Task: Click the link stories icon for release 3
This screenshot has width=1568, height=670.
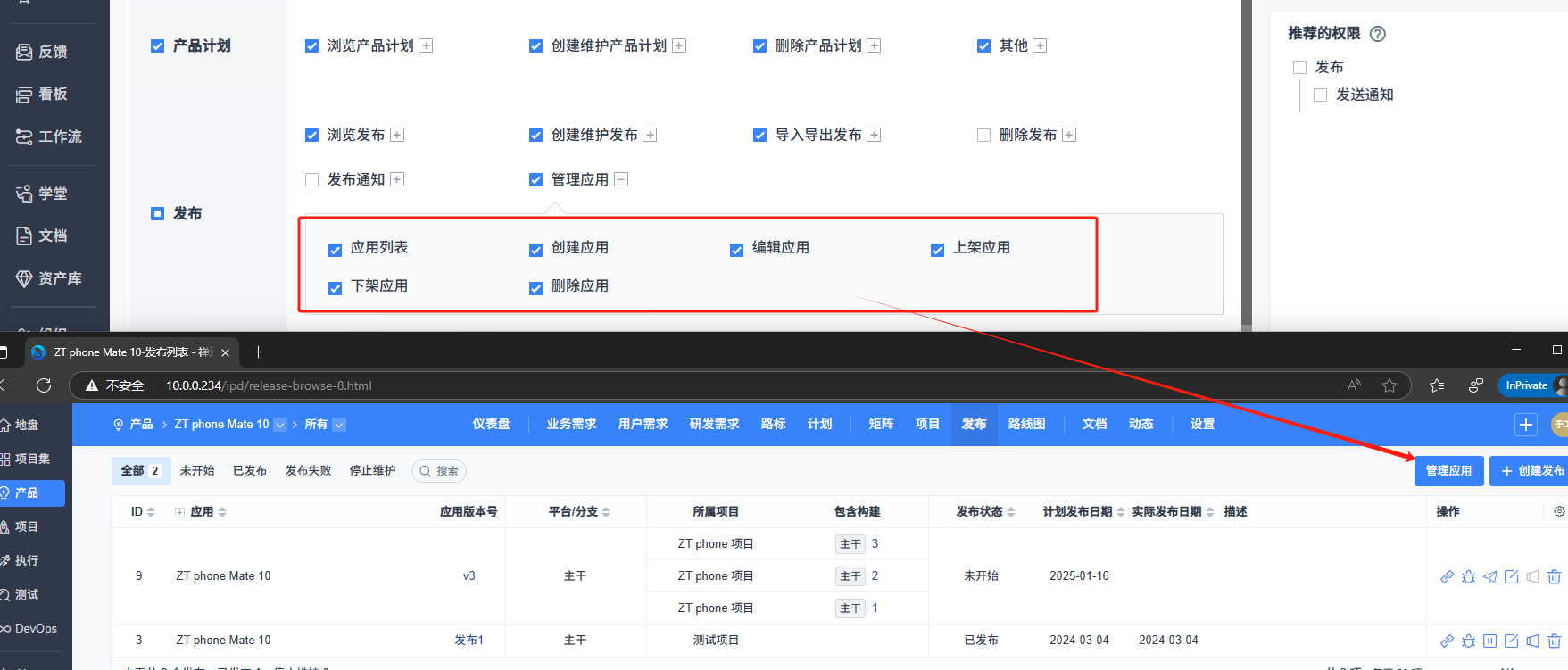Action: coord(1448,641)
